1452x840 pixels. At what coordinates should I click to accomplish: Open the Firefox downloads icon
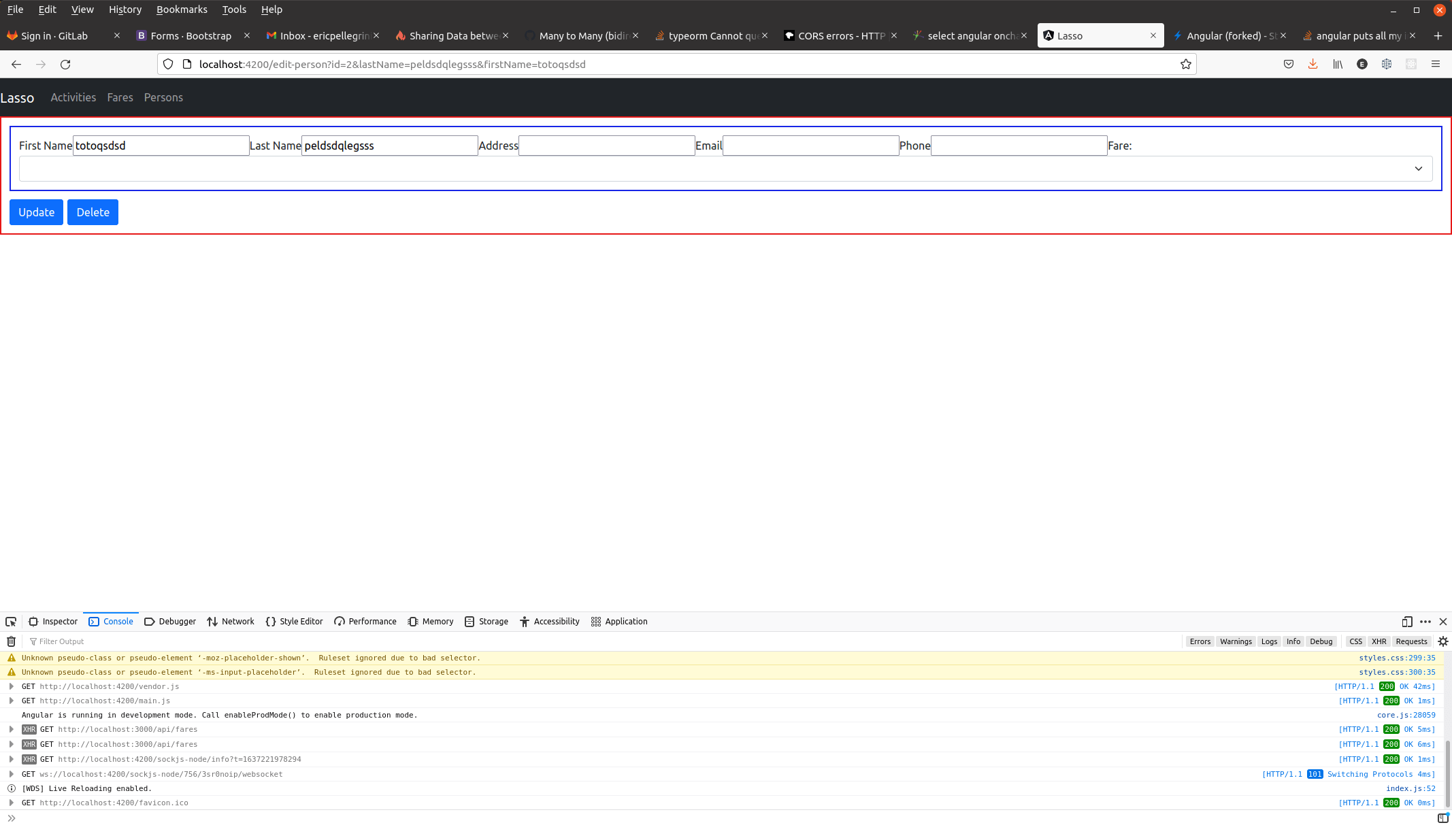1313,64
